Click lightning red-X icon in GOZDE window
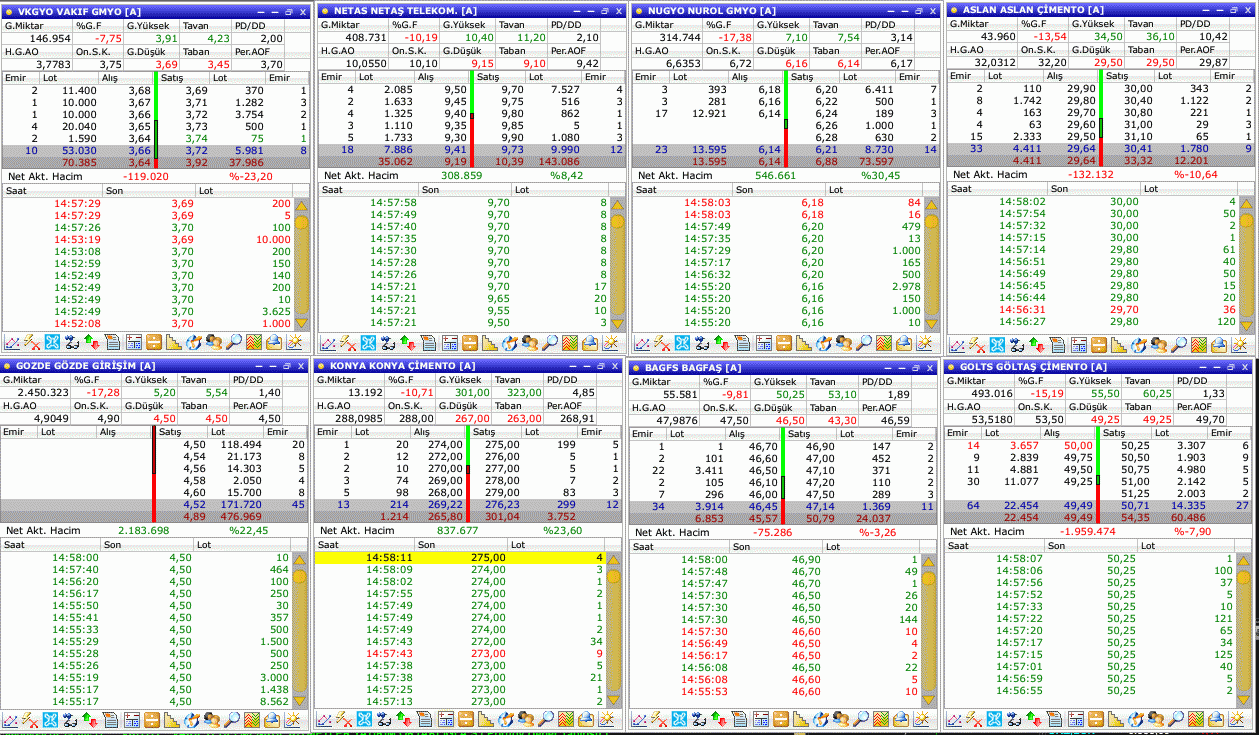The height and width of the screenshot is (735, 1259). point(30,719)
